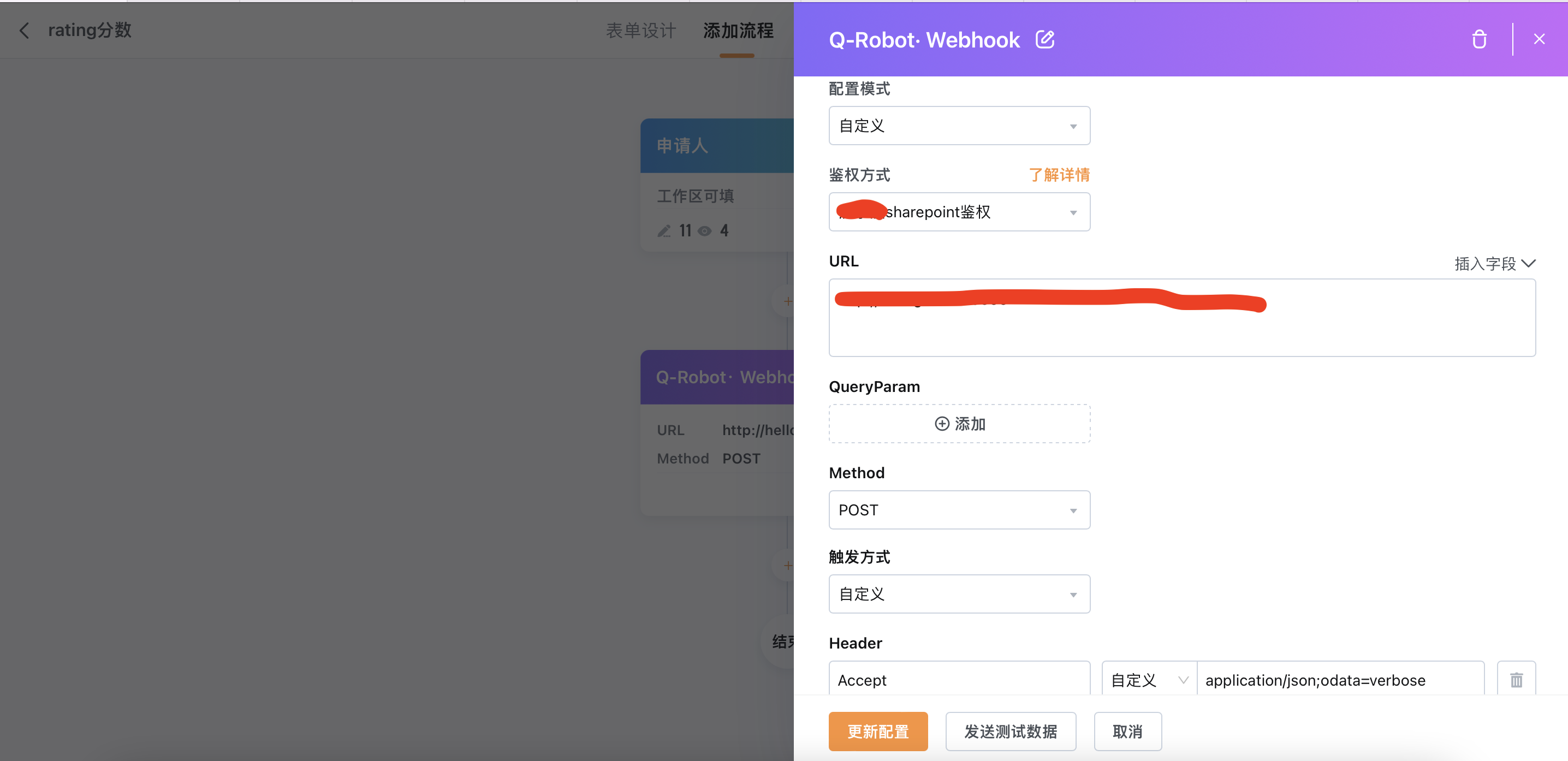Viewport: 1568px width, 761px height.
Task: Click the 更新配置 button
Action: click(x=878, y=731)
